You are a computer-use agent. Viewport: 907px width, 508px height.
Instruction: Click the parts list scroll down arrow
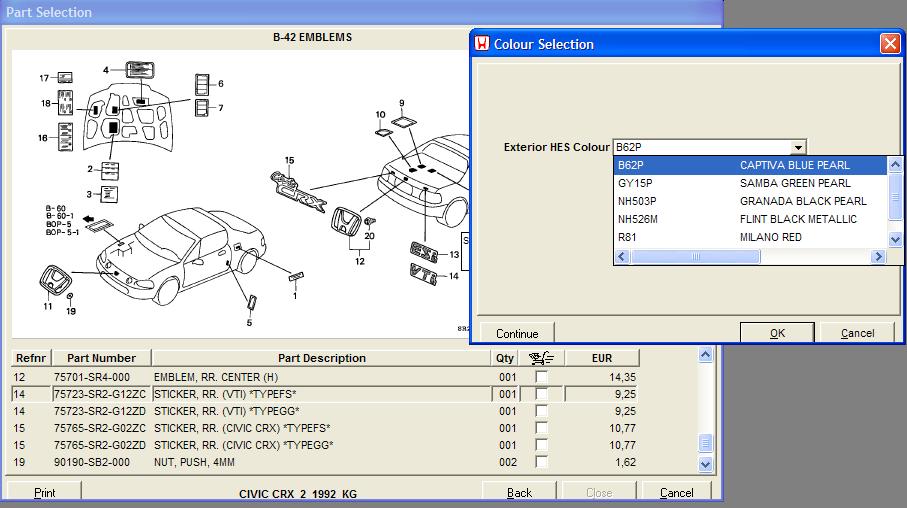[705, 464]
